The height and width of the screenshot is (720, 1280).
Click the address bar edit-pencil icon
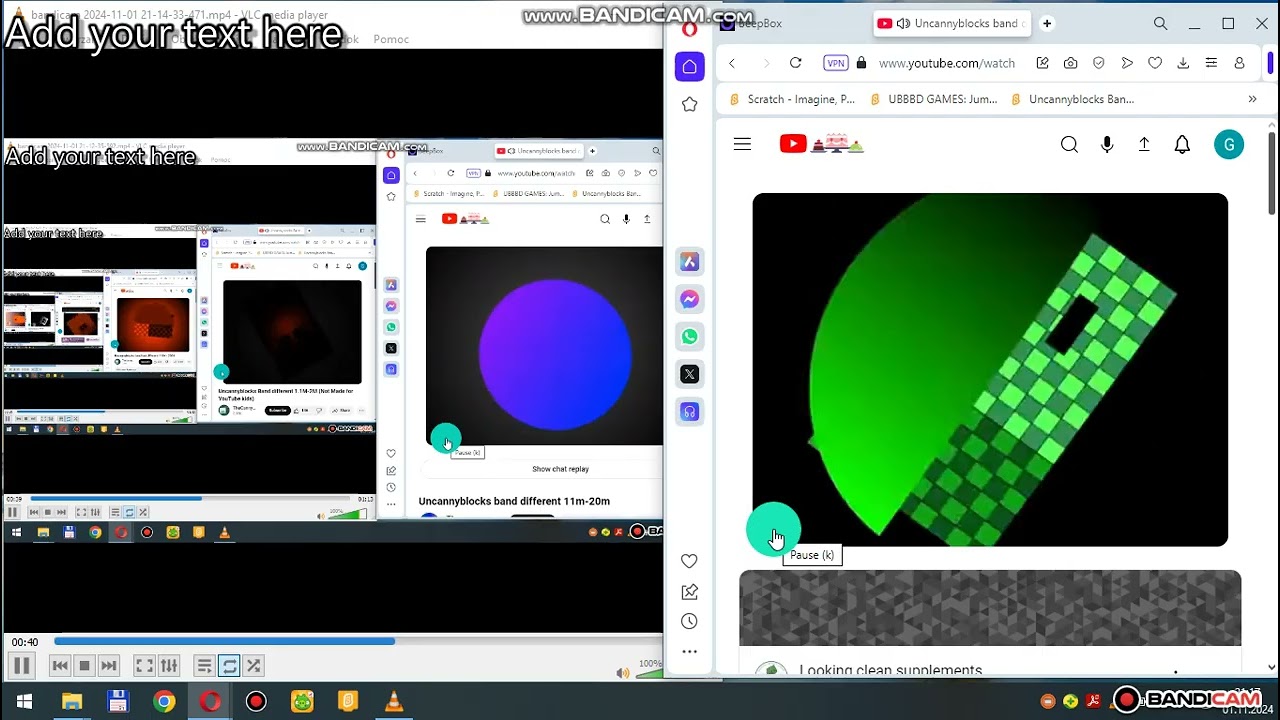coord(1042,63)
